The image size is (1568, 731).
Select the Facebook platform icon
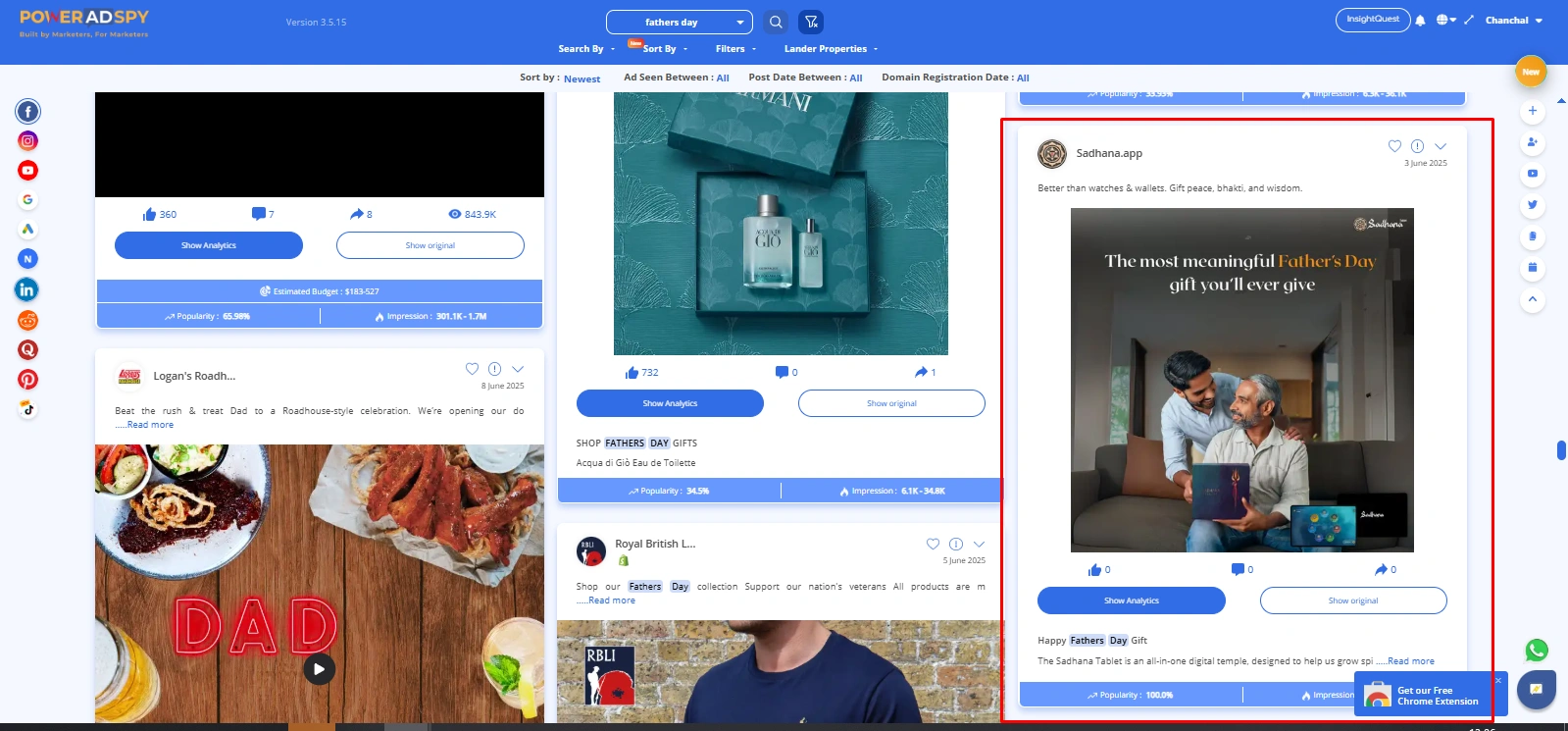click(x=27, y=112)
